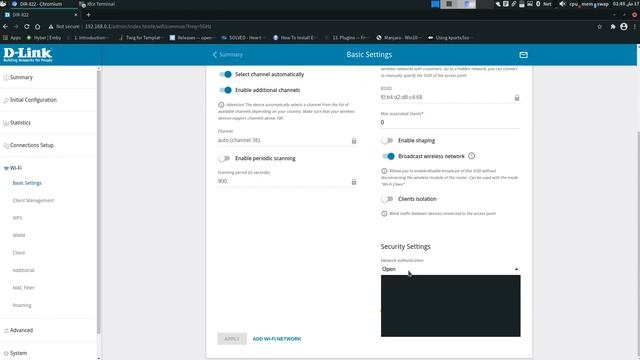The image size is (640, 360).
Task: Expand the System sidebar section
Action: 18,353
